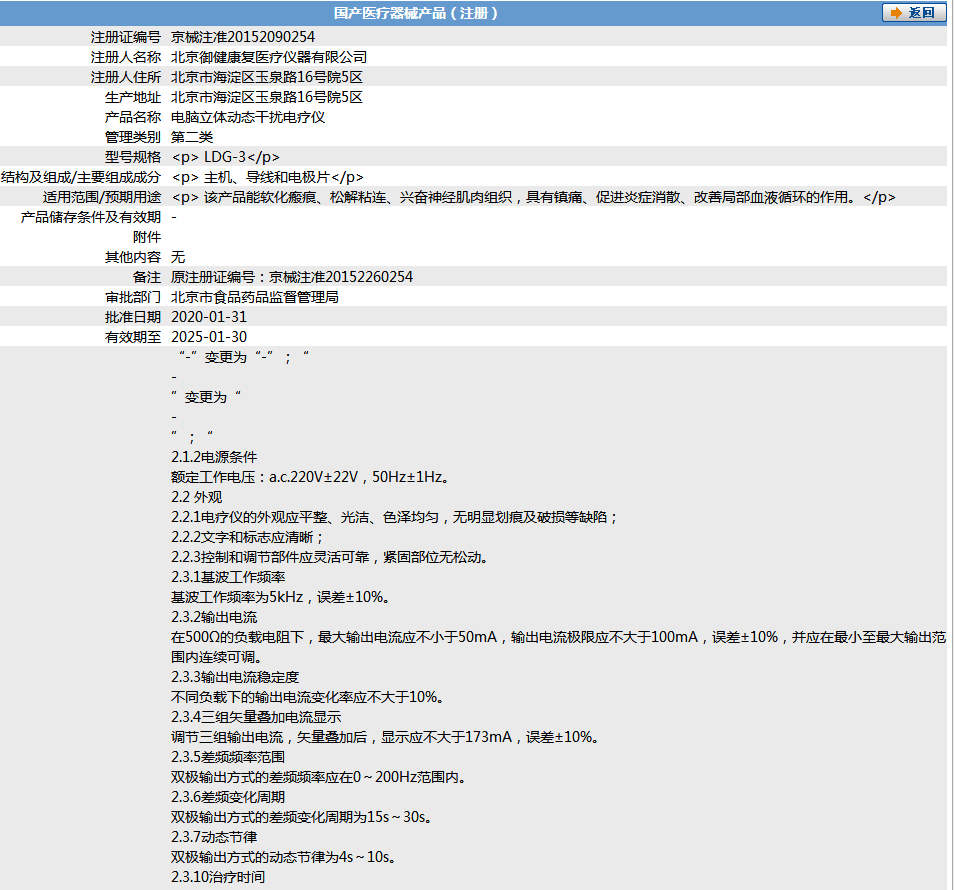Select registration number 京械注准20152090254
This screenshot has width=954, height=890.
coord(243,37)
